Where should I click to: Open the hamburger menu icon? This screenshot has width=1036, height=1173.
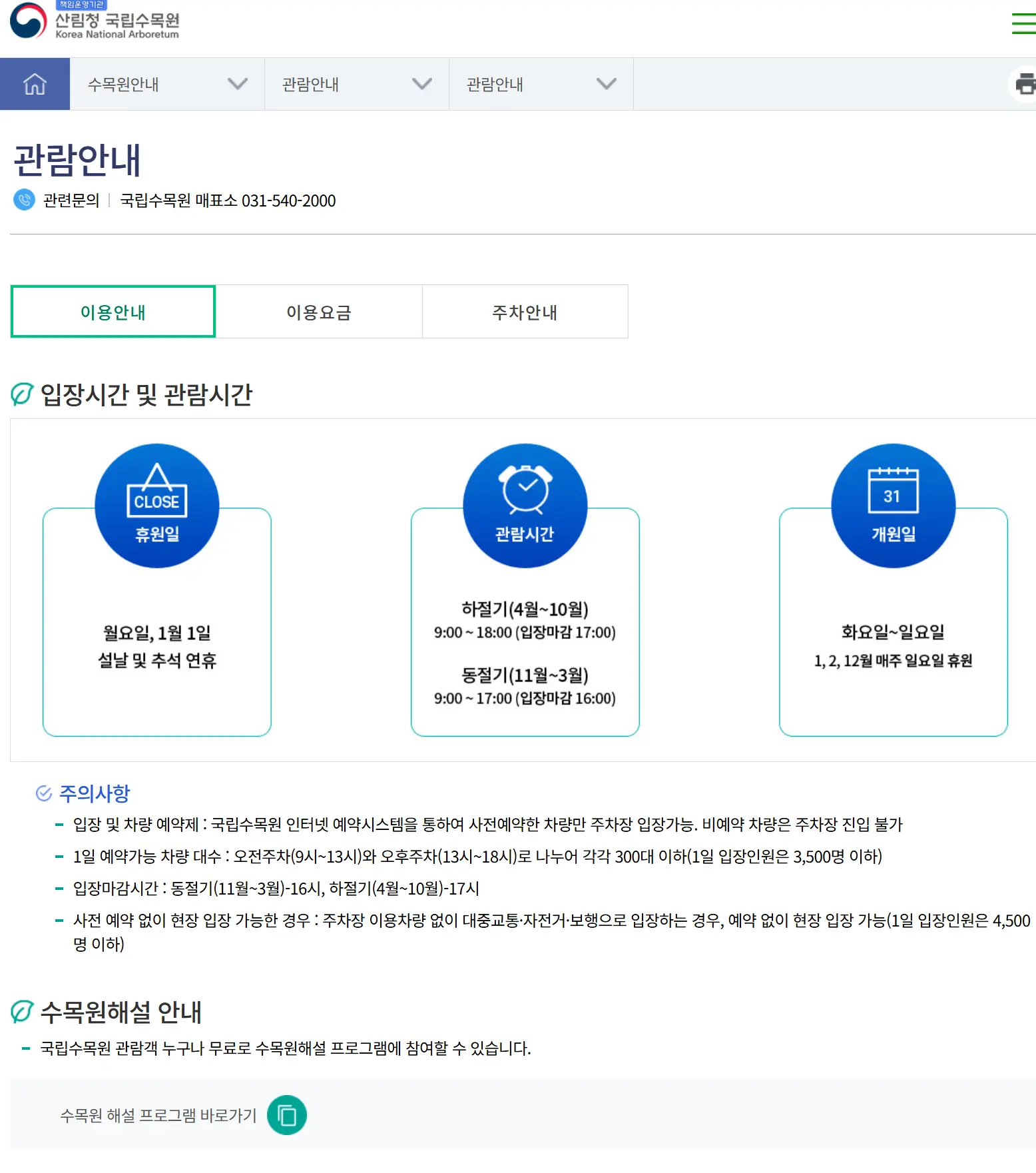pos(1024,23)
